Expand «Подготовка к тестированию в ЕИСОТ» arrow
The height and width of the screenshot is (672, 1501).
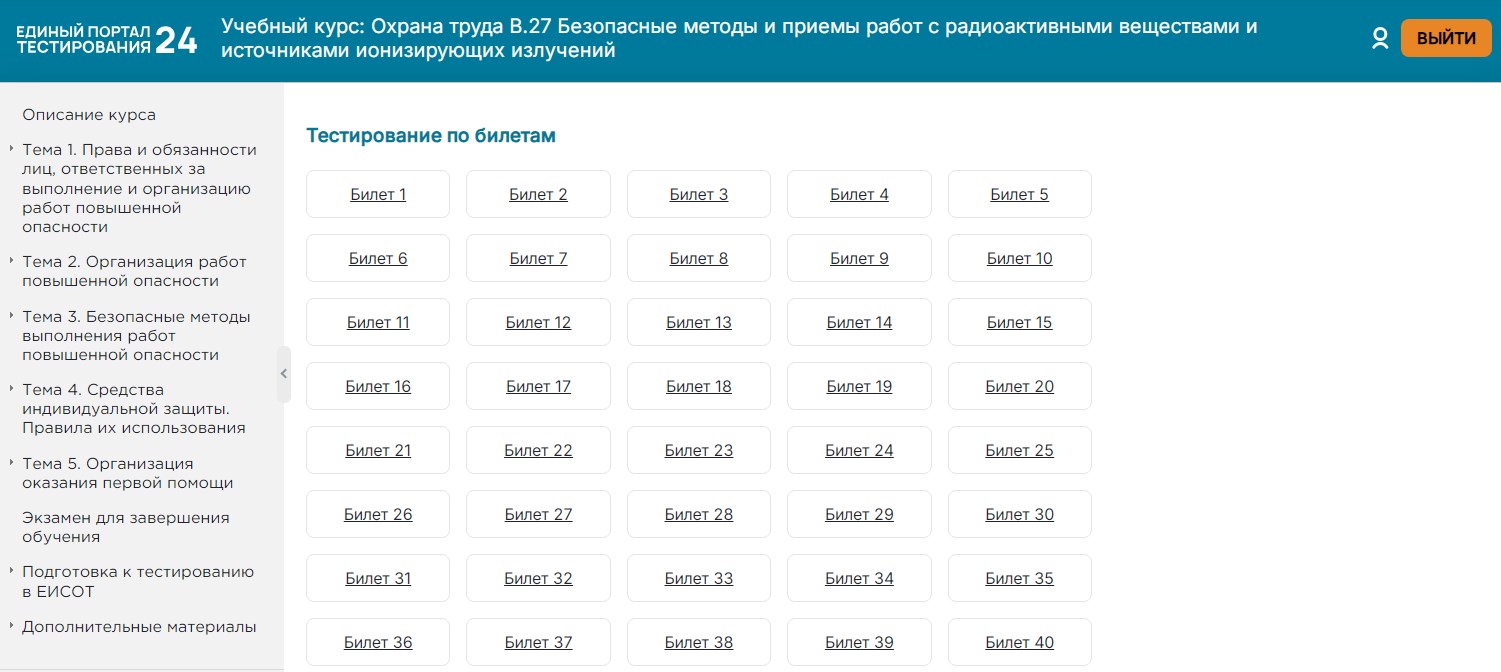11,572
